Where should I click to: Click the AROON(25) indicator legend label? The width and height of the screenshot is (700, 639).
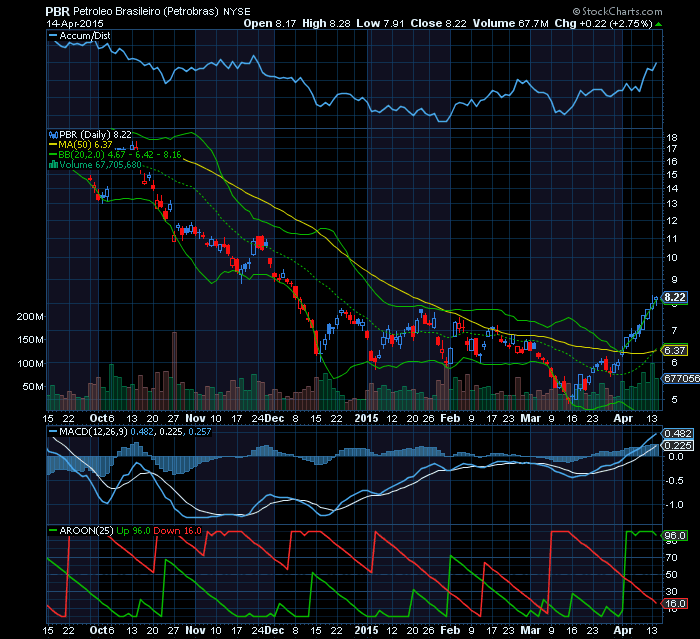[86, 531]
